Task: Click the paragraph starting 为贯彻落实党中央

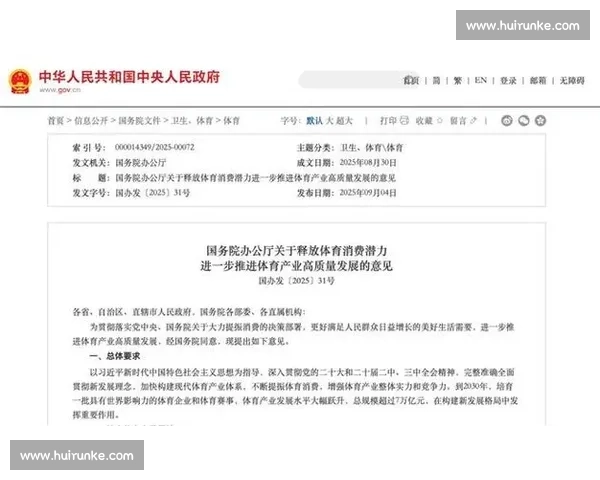Action: click(293, 334)
